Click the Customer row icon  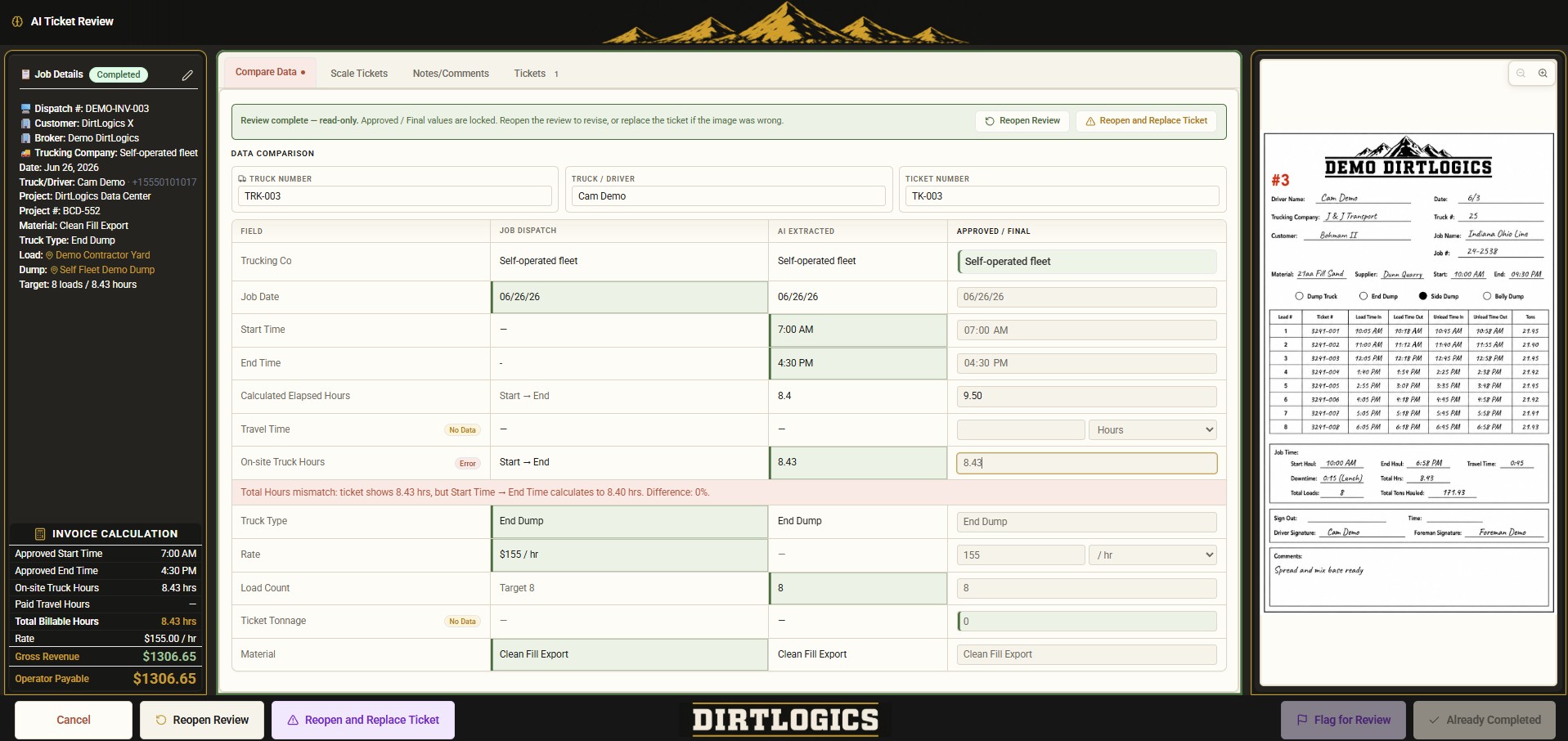(x=25, y=123)
